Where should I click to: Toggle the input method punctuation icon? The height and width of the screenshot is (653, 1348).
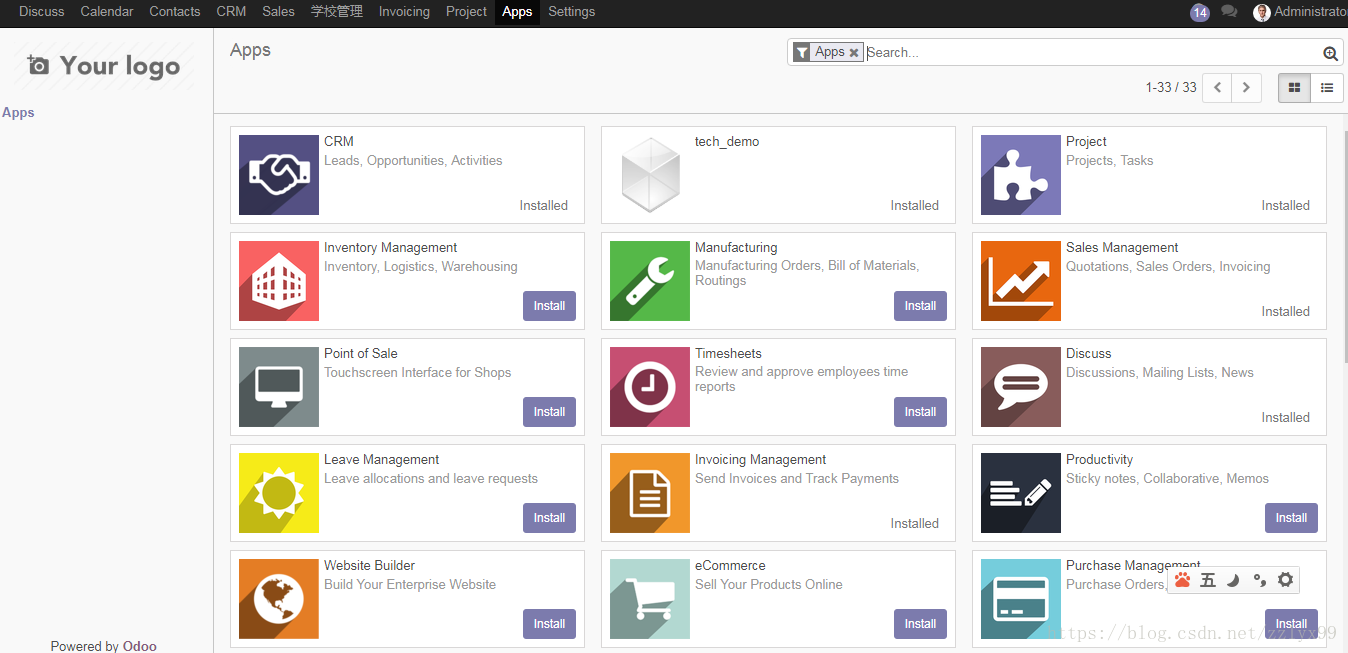[x=1260, y=580]
